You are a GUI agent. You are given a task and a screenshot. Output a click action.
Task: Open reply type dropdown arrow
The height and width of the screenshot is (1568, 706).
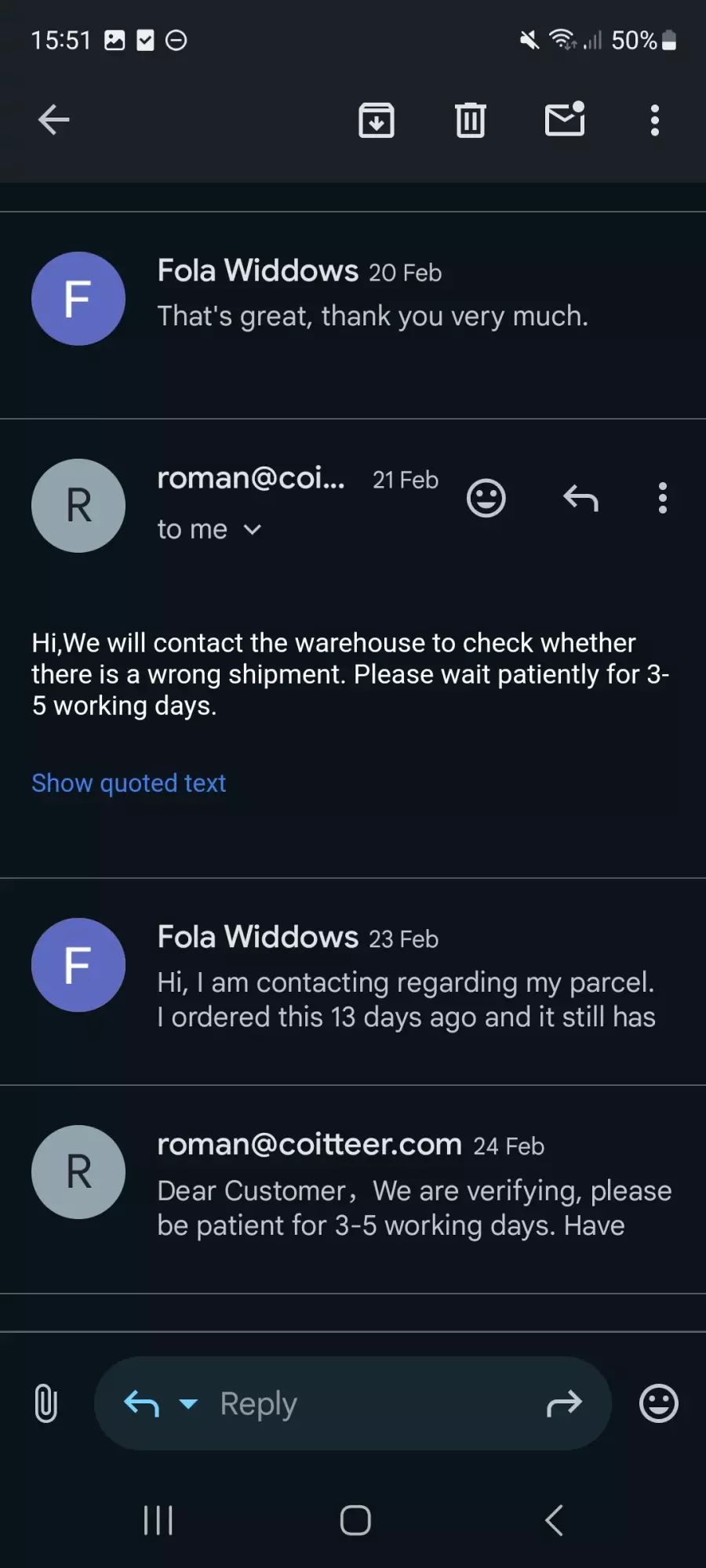(x=188, y=1403)
